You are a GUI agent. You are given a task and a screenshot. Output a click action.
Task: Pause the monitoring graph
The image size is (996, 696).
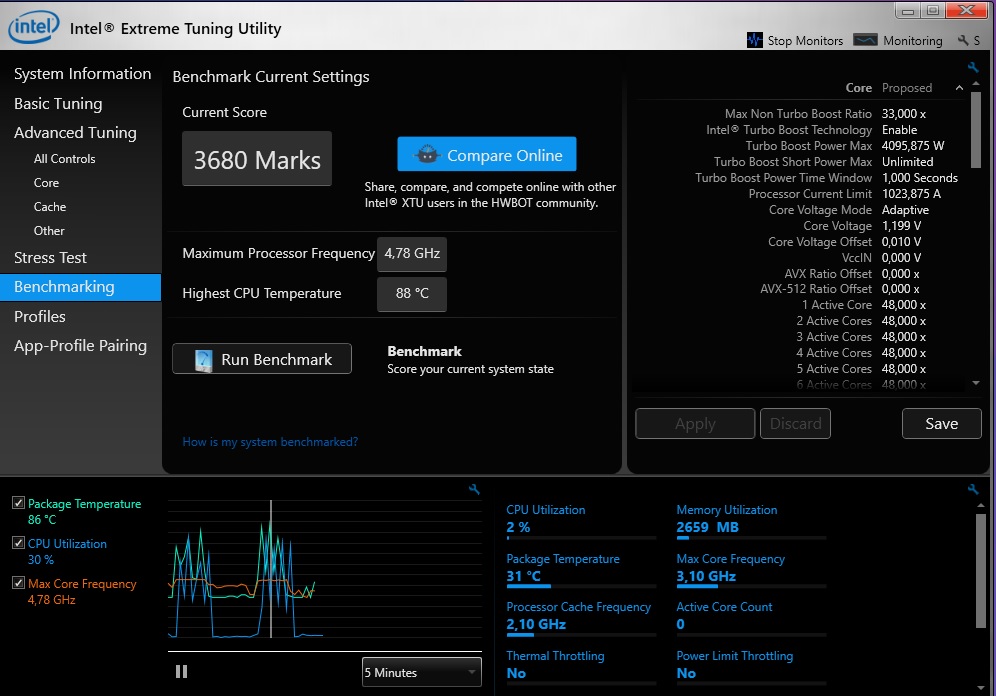(181, 672)
